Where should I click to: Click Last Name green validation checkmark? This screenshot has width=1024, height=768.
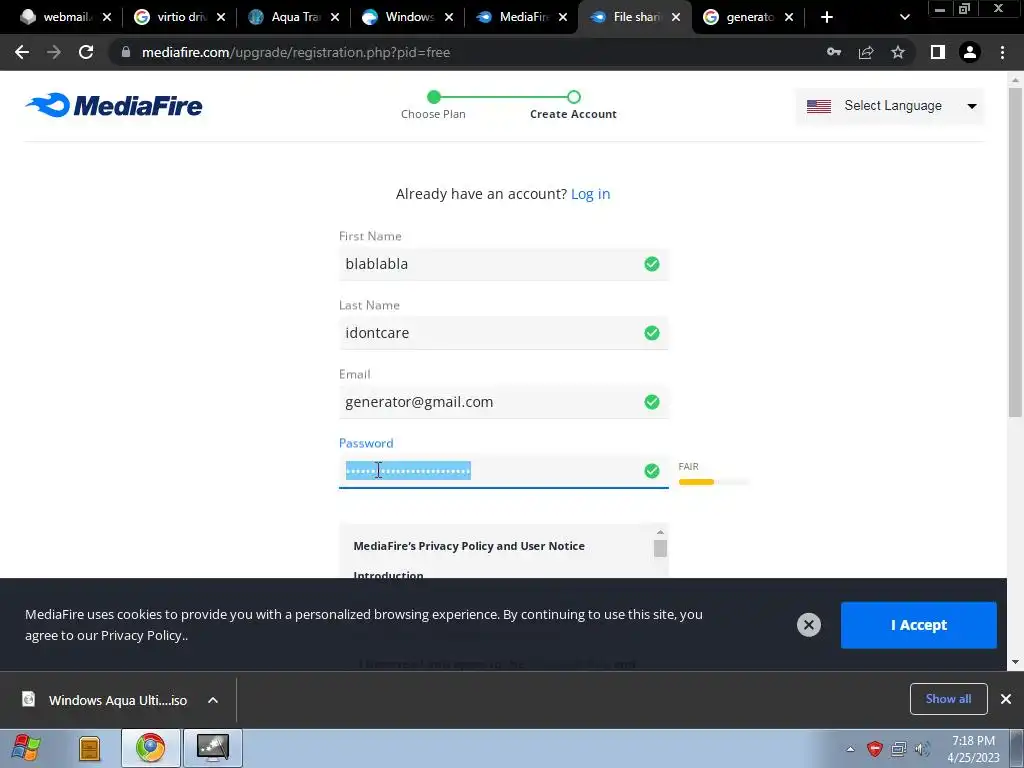click(652, 333)
